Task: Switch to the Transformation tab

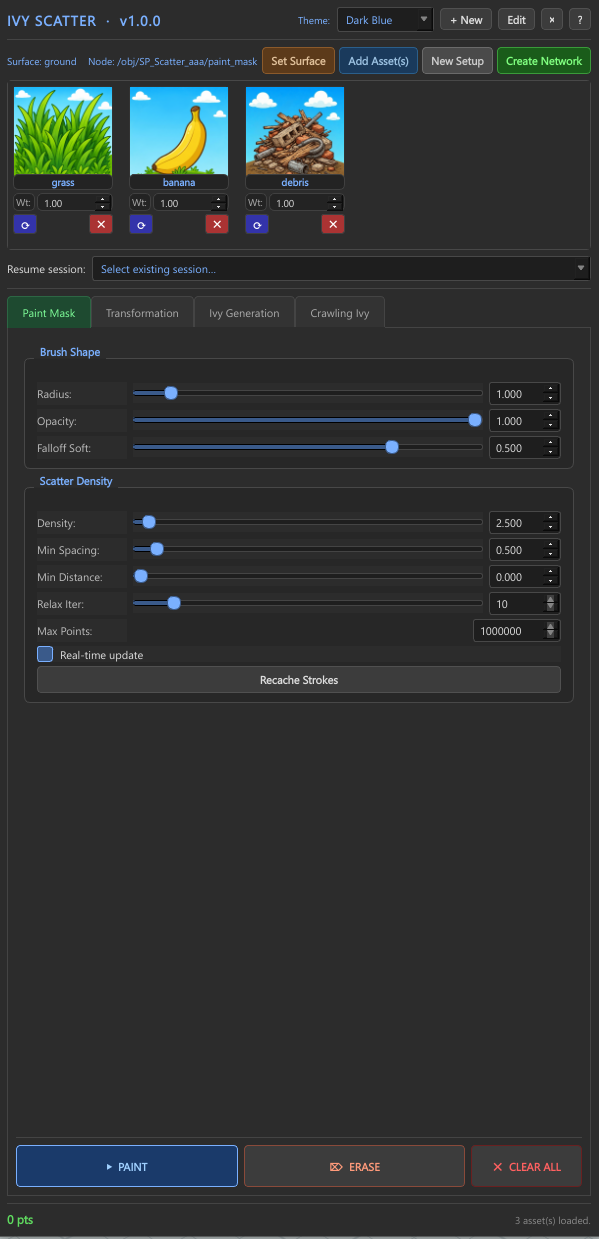Action: point(142,313)
